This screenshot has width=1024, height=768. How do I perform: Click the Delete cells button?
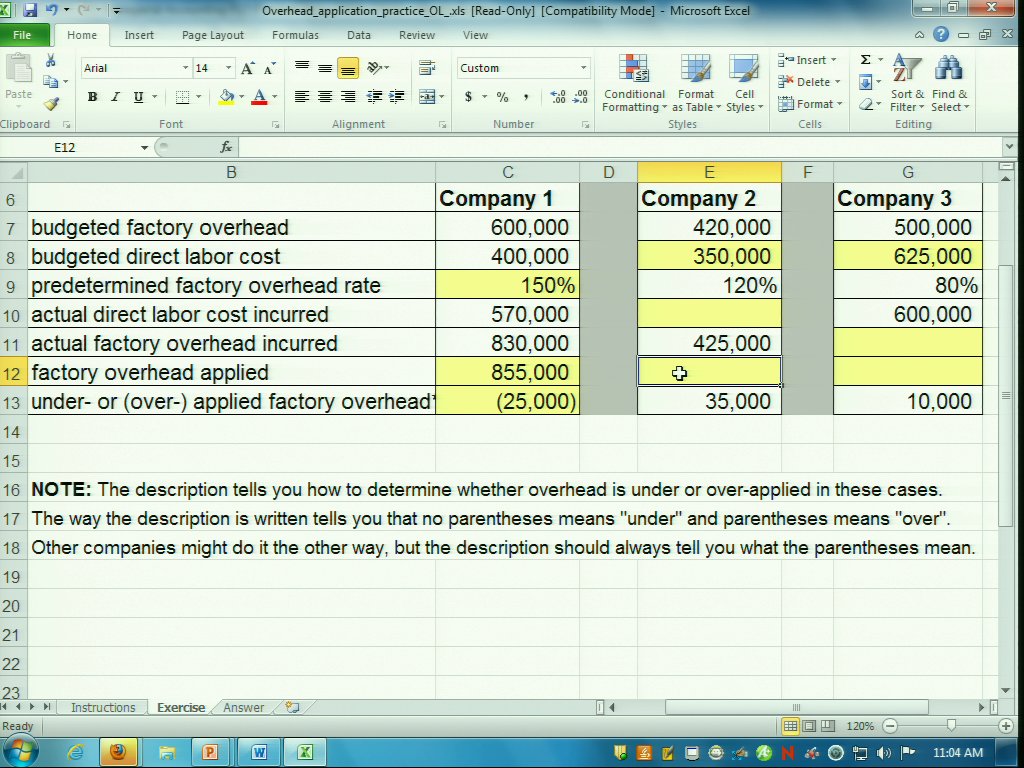point(811,82)
